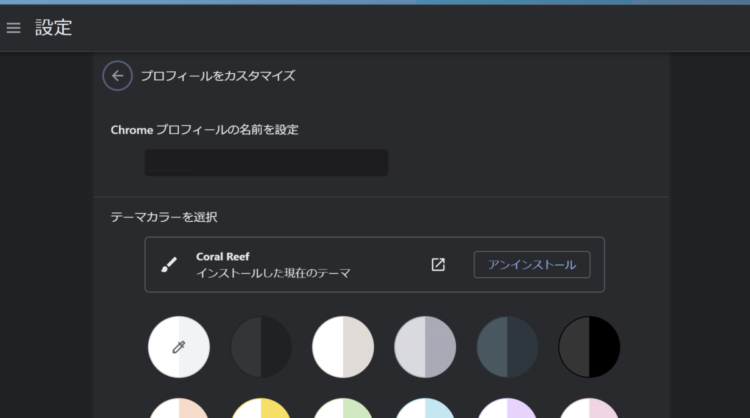This screenshot has height=418, width=750.
Task: Open custom color picker eyedropper swatch
Action: (179, 347)
